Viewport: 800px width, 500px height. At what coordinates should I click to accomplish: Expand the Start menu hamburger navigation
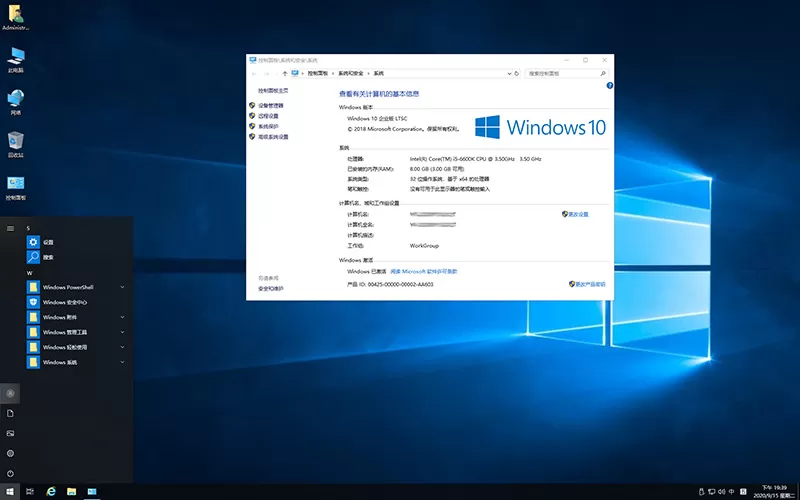(10, 228)
